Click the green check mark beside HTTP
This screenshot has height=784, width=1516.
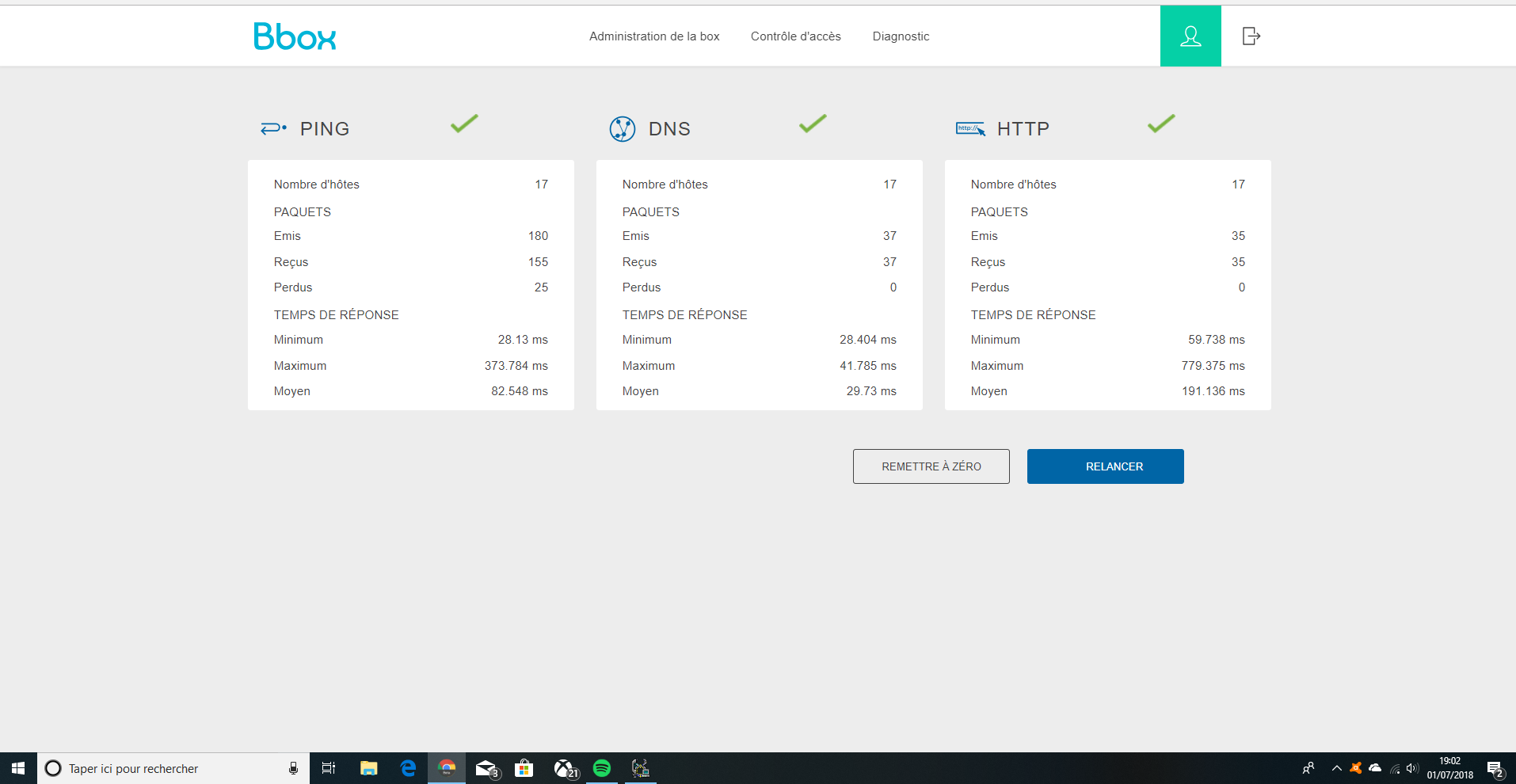(x=1161, y=124)
